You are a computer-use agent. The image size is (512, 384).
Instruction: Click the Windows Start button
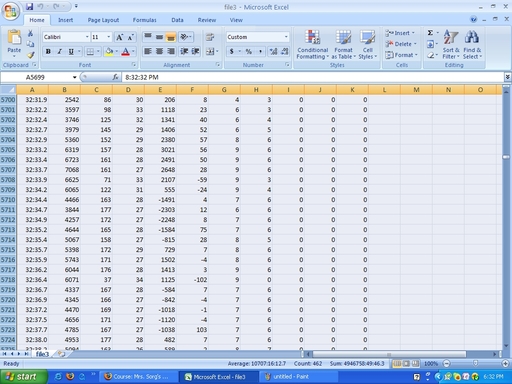pos(24,377)
